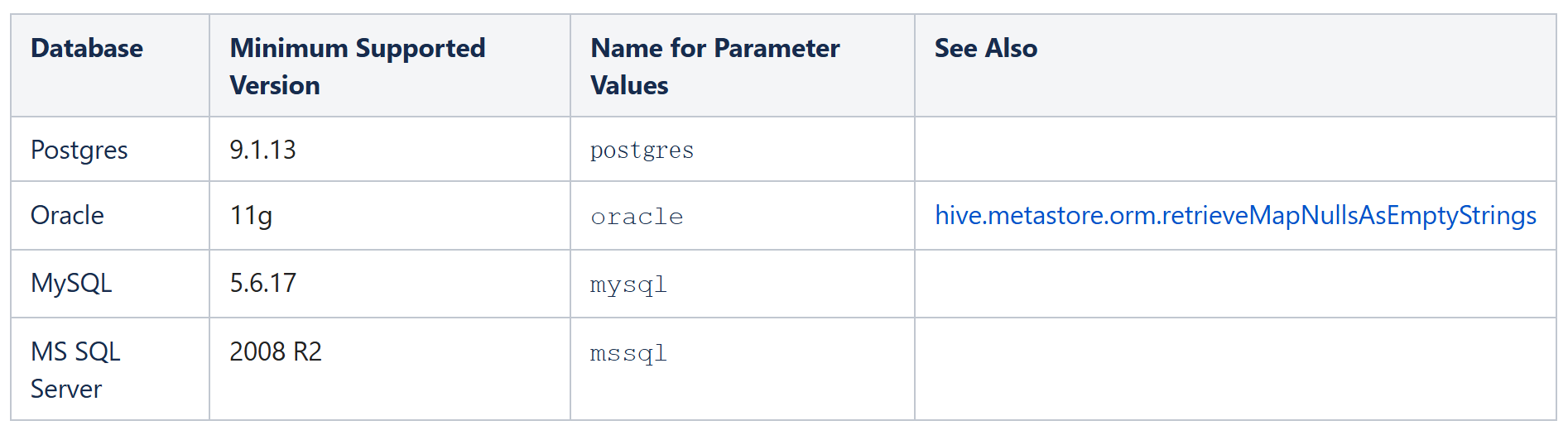Screen dimensions: 1568x435
Task: Click the 9.1.13 version cell
Action: coord(262,151)
